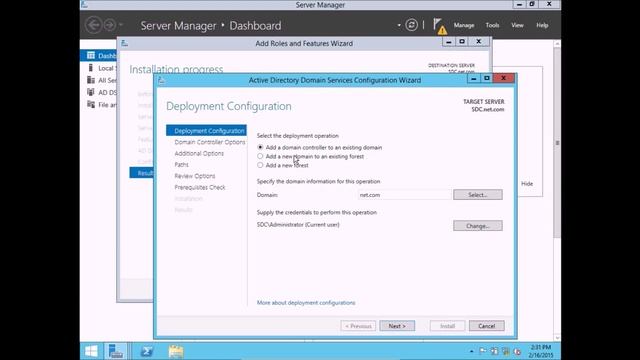The width and height of the screenshot is (640, 360).
Task: Go to Review Options step
Action: click(x=195, y=176)
